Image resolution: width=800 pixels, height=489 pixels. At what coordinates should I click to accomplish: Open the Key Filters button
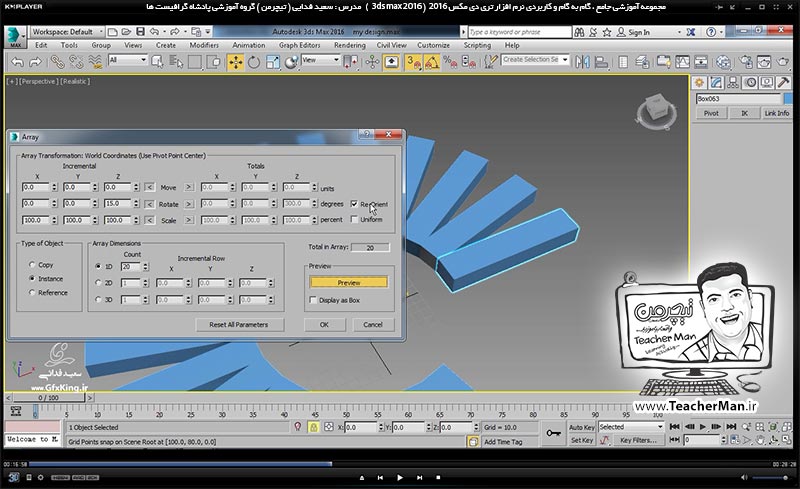tap(638, 440)
